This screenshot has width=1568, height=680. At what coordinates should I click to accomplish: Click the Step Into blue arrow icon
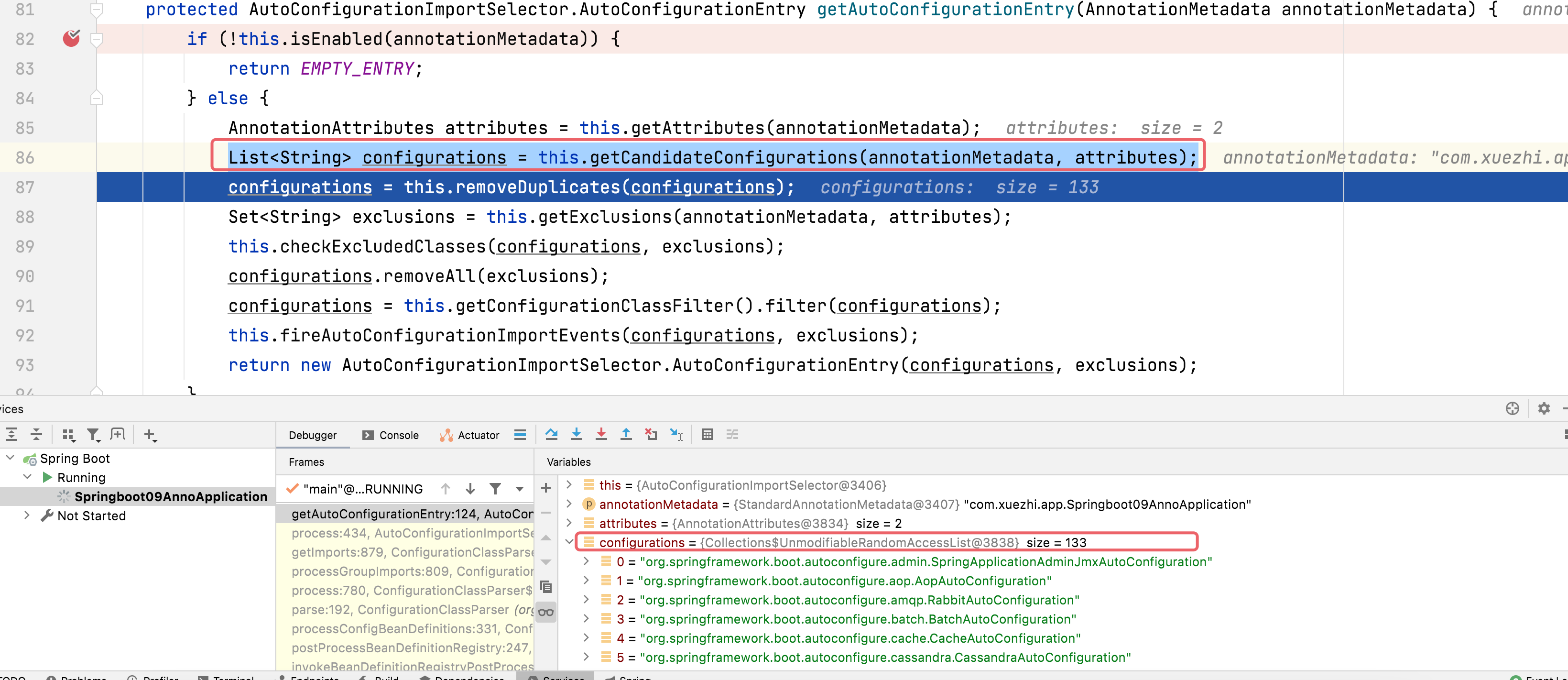click(x=576, y=434)
